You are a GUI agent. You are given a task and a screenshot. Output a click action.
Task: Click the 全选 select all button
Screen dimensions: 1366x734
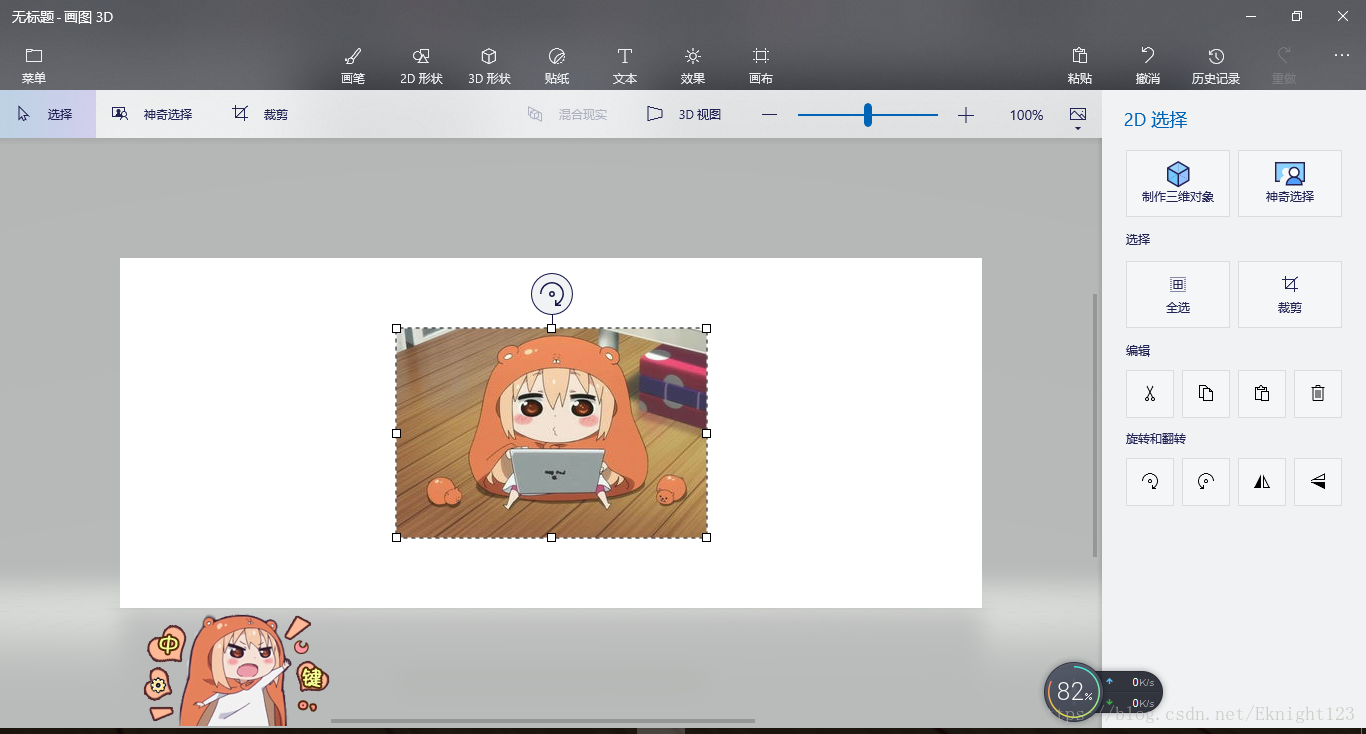tap(1178, 294)
